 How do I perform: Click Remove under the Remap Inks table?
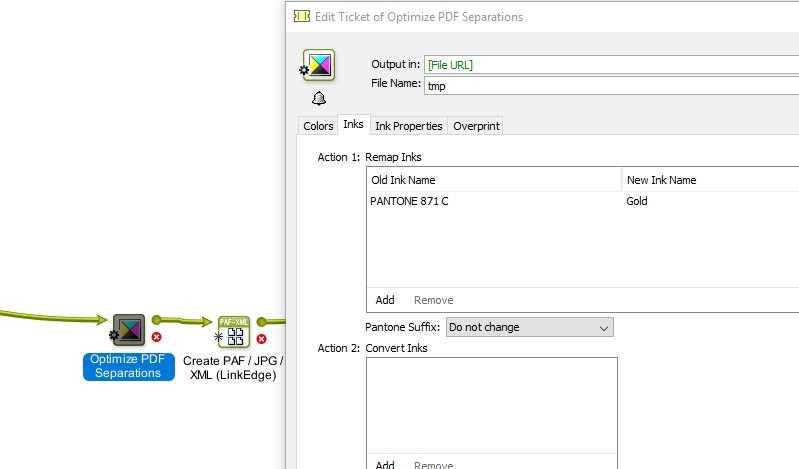tap(434, 300)
